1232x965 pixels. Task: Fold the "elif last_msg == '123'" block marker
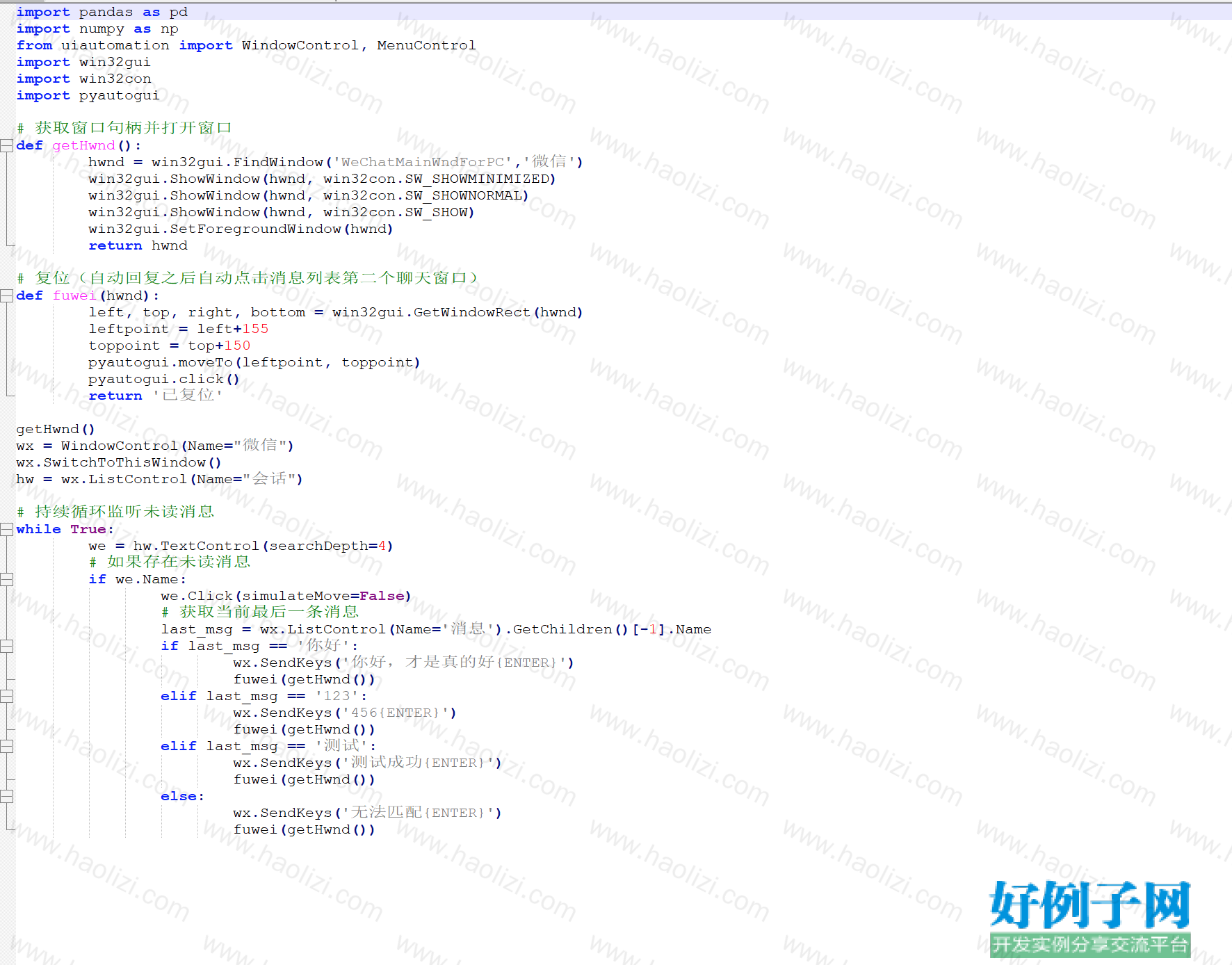7,696
